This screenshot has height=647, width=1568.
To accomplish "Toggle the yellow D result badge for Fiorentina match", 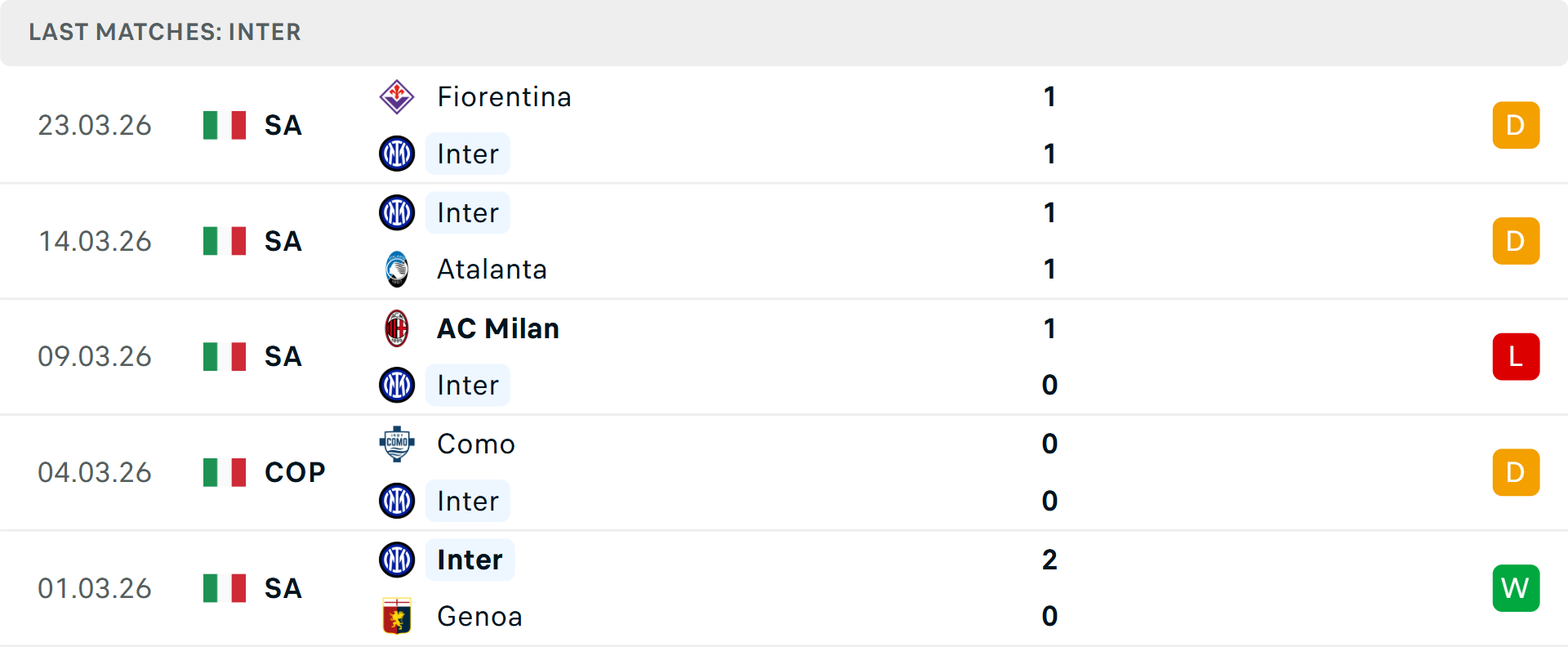I will (1516, 125).
